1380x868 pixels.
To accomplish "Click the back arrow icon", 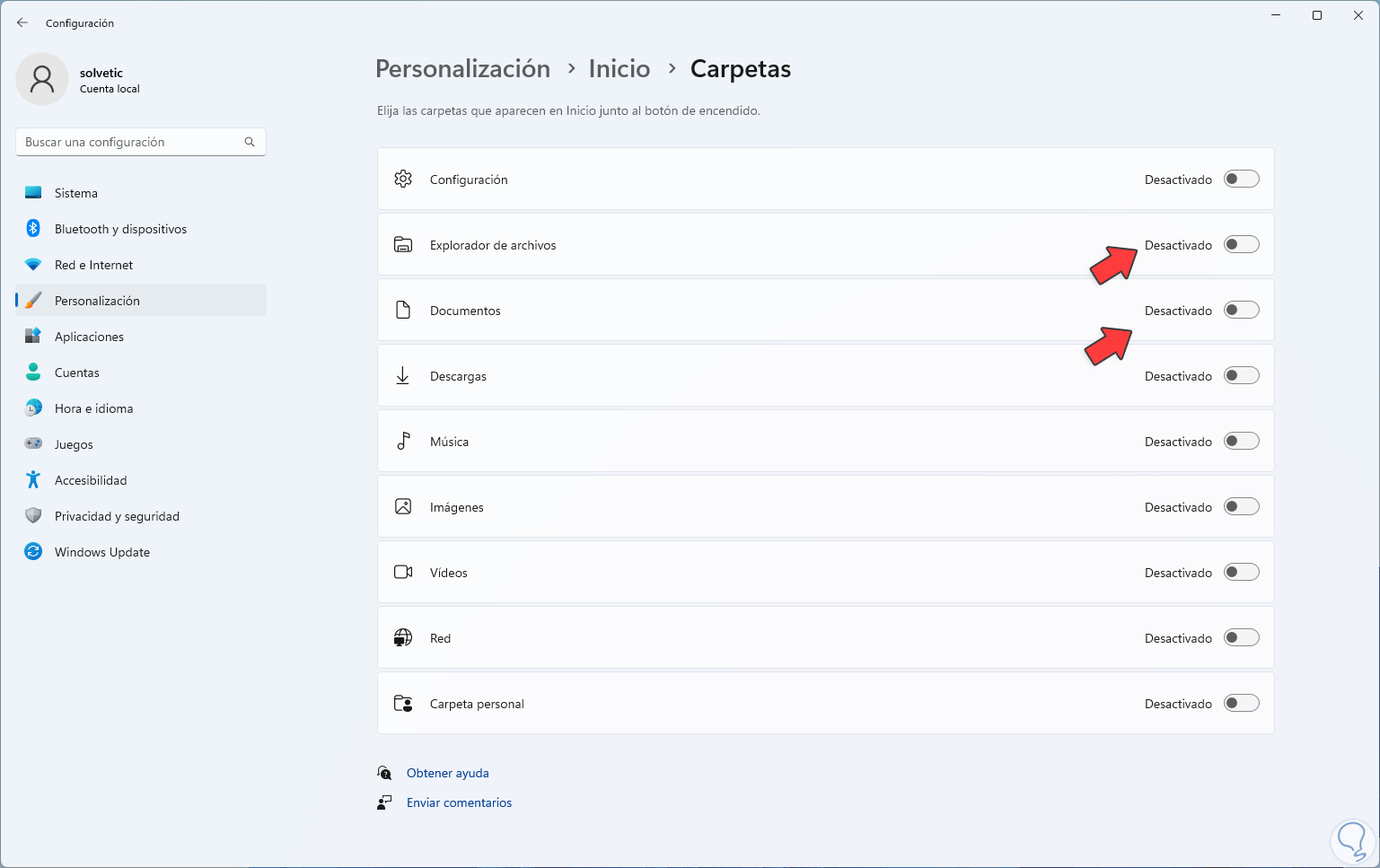I will coord(22,22).
